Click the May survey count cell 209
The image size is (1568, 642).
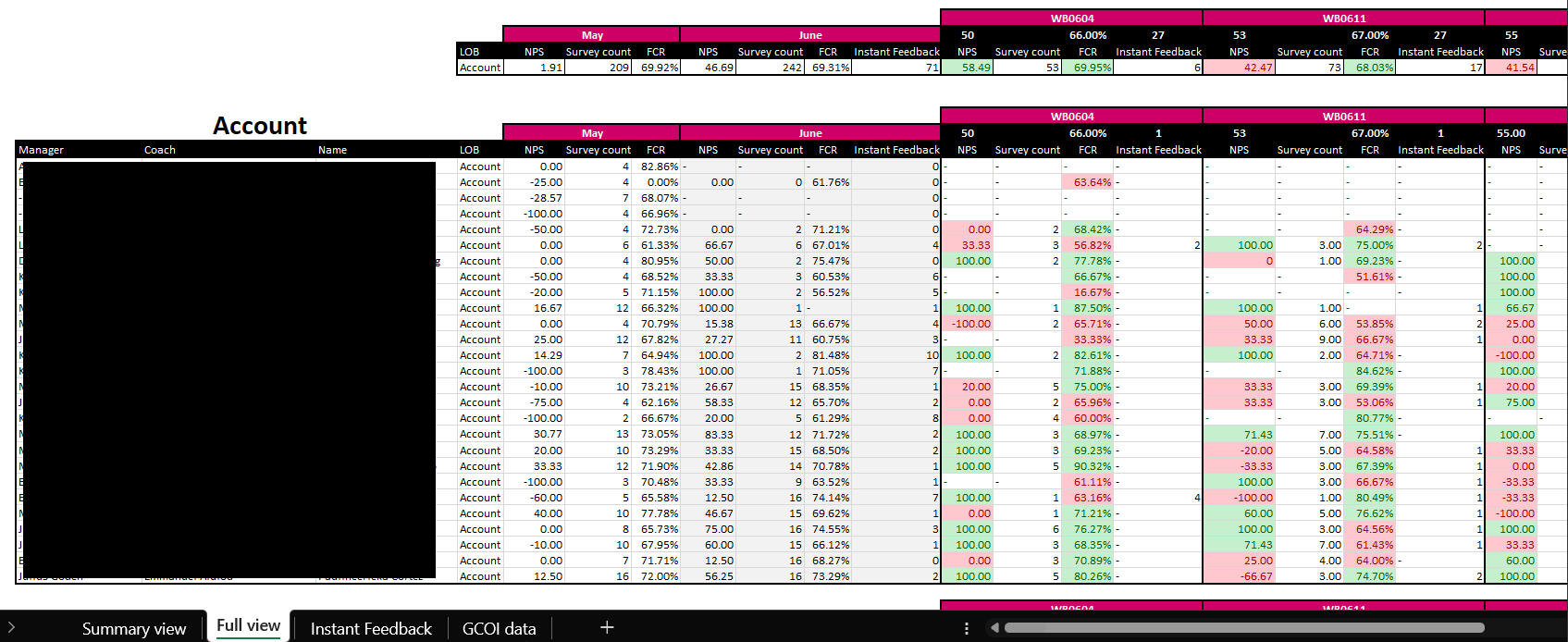(599, 68)
